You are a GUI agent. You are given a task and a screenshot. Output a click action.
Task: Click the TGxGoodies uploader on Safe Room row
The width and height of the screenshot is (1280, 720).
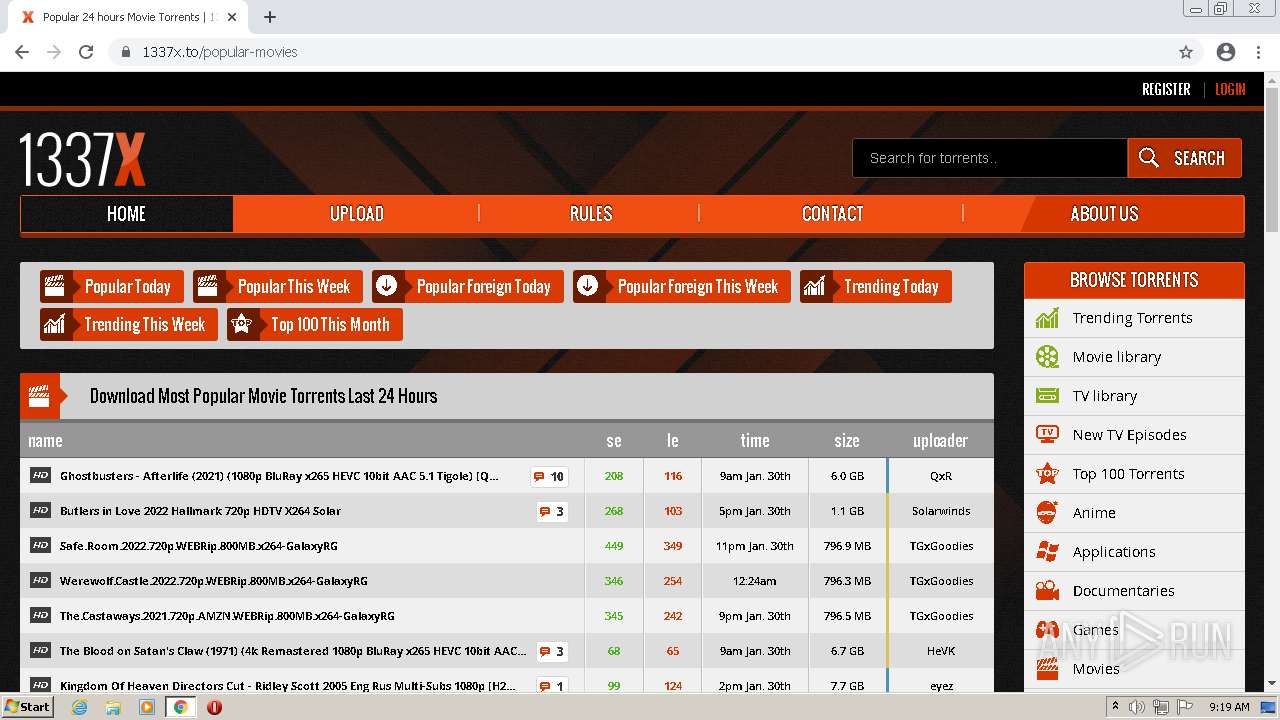pos(941,546)
